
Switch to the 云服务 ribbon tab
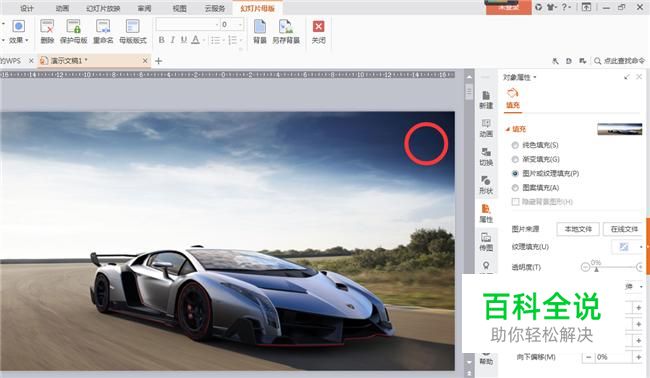(215, 8)
